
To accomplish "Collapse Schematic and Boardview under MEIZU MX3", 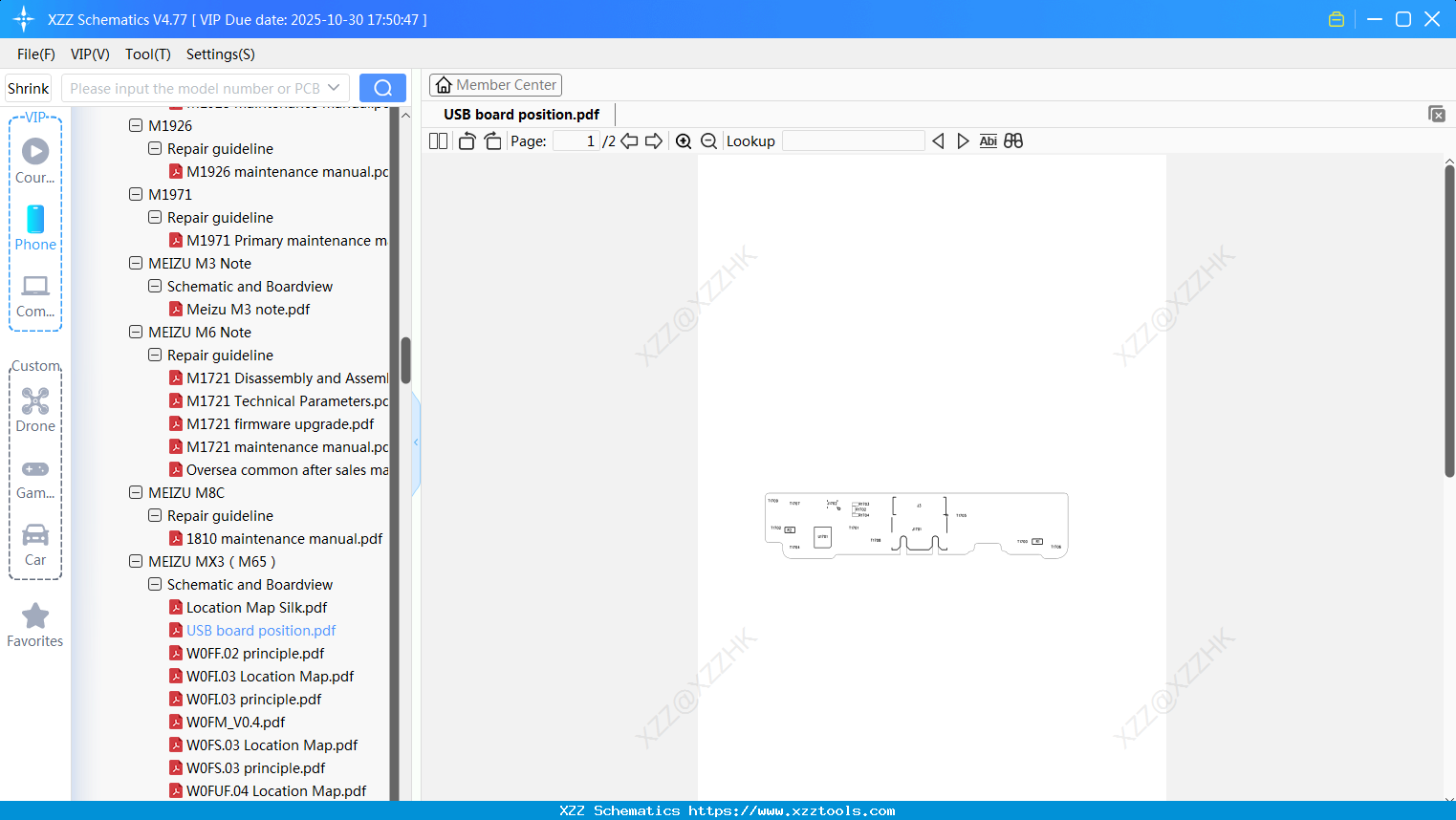I will click(x=155, y=584).
